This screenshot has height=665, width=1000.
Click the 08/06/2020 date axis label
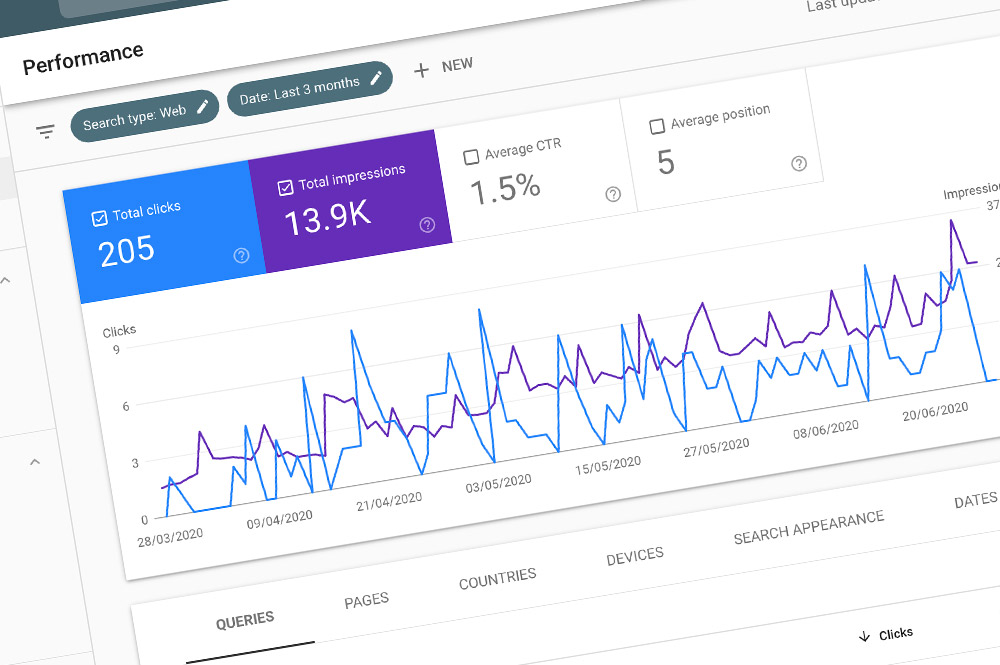click(826, 429)
